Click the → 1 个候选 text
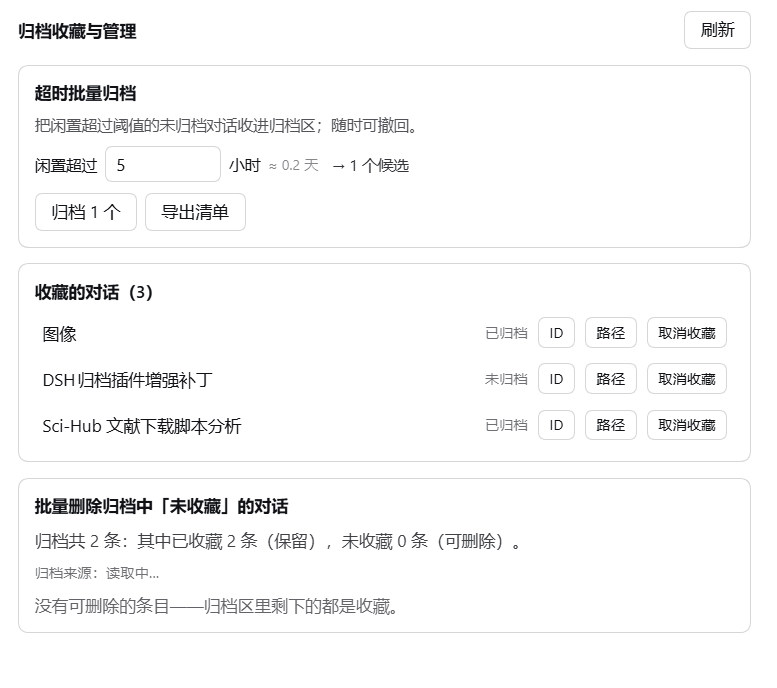 click(371, 166)
